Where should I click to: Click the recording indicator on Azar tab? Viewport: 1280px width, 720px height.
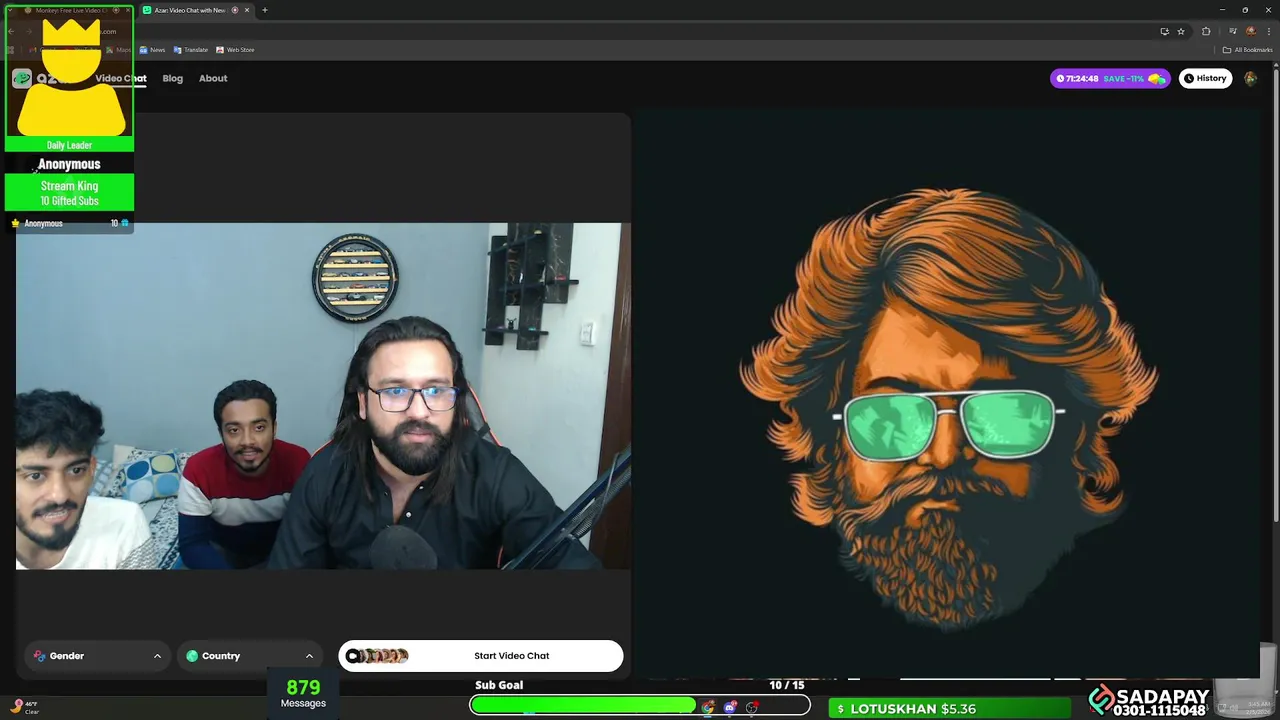pyautogui.click(x=235, y=10)
